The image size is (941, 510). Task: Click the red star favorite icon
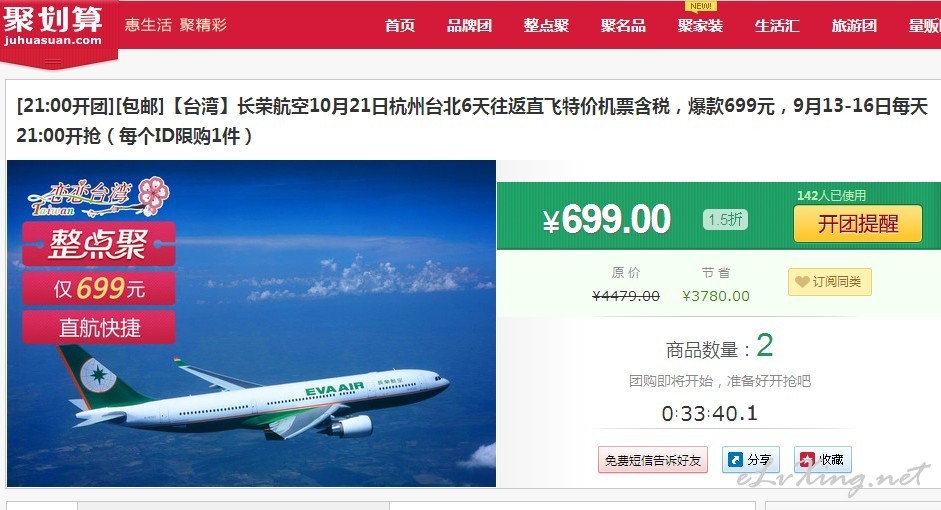pos(807,460)
